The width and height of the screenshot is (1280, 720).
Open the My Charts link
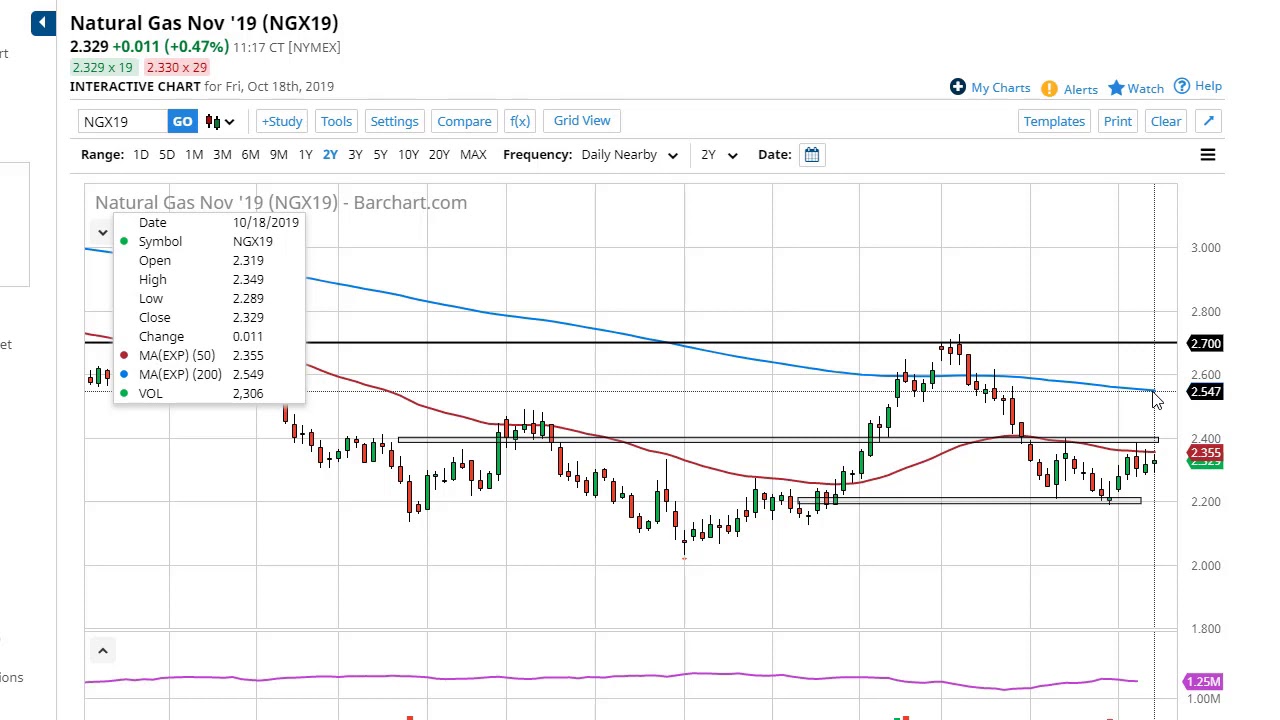(1000, 88)
